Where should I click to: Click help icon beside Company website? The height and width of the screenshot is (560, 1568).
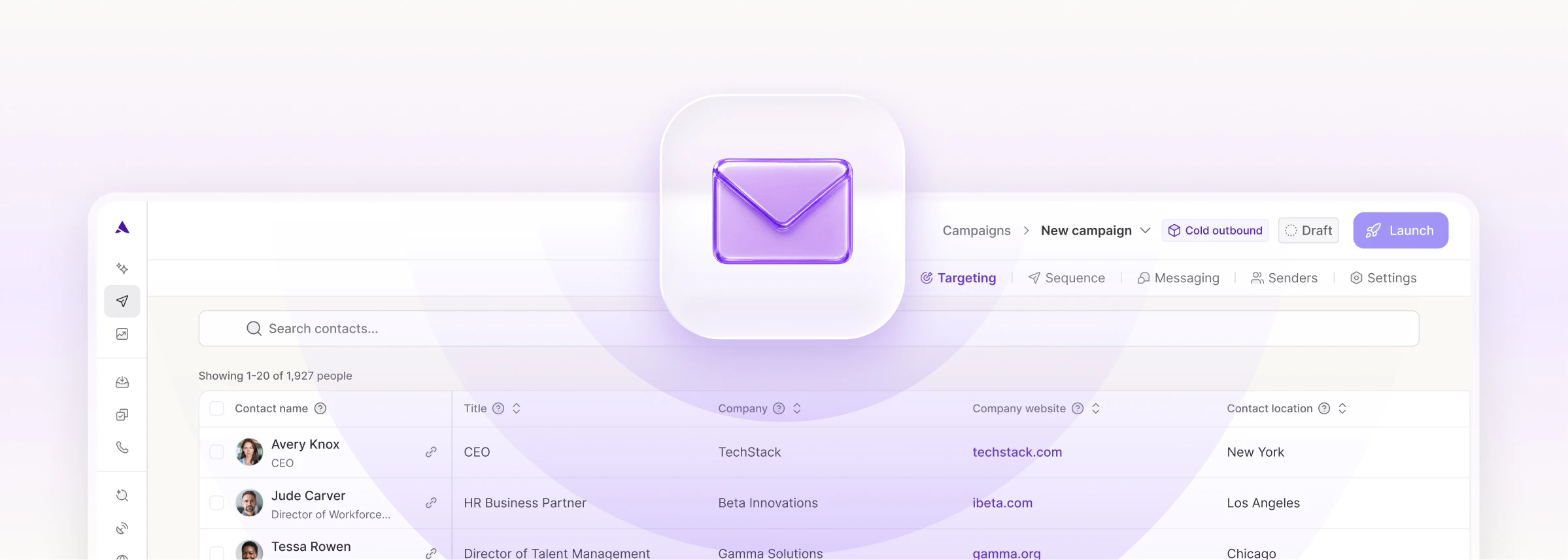click(1078, 408)
